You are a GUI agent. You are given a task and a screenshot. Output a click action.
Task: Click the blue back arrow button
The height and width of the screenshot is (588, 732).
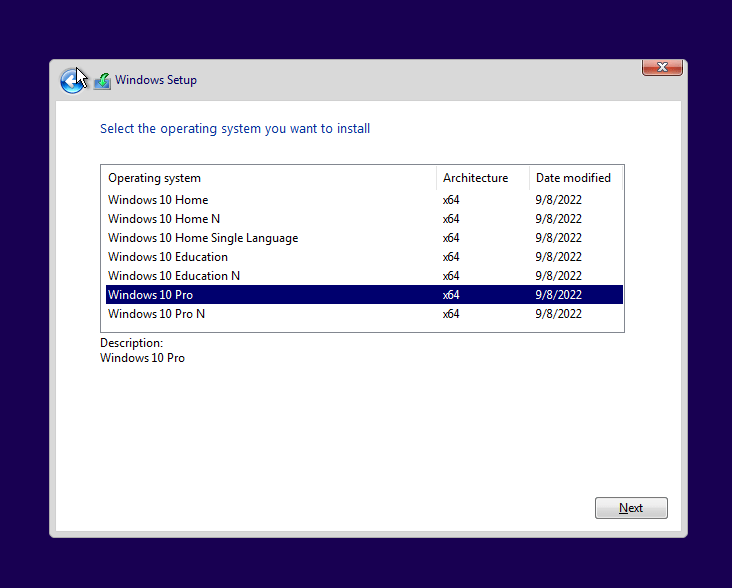(x=73, y=81)
